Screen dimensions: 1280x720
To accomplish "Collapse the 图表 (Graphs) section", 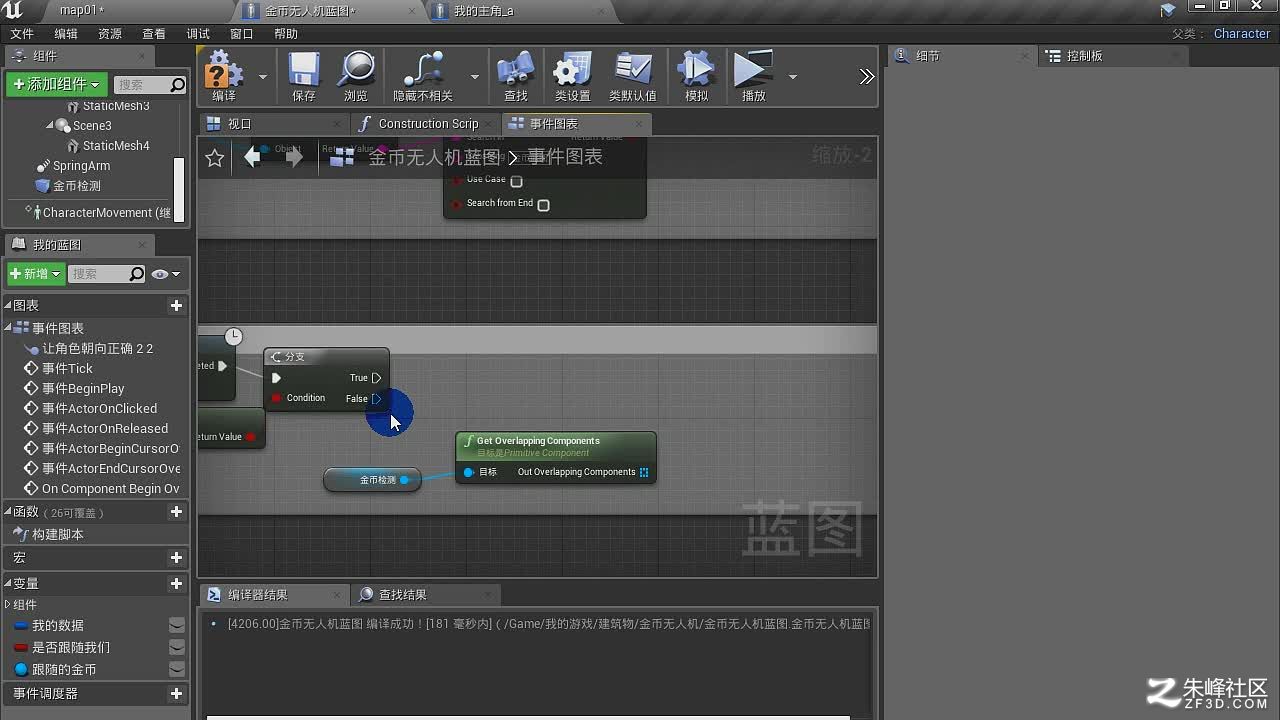I will pyautogui.click(x=8, y=306).
